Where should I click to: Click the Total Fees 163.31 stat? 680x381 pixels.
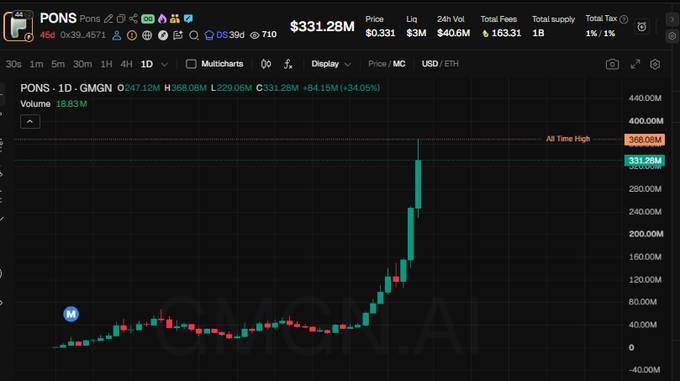point(501,26)
